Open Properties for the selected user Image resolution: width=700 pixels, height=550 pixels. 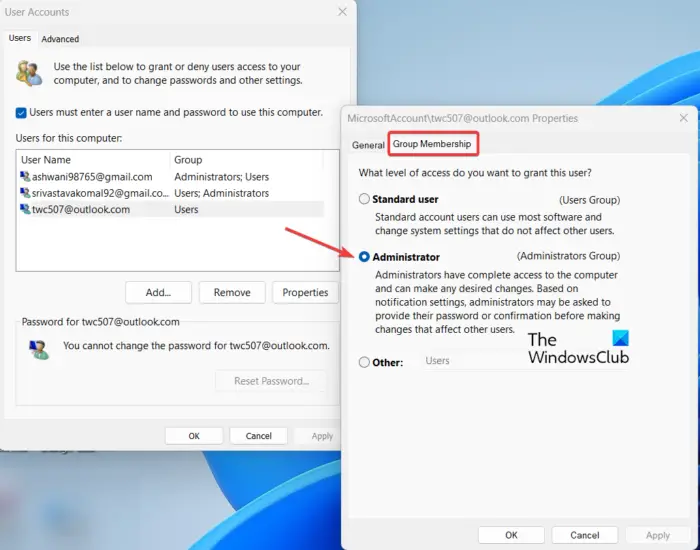tap(305, 292)
